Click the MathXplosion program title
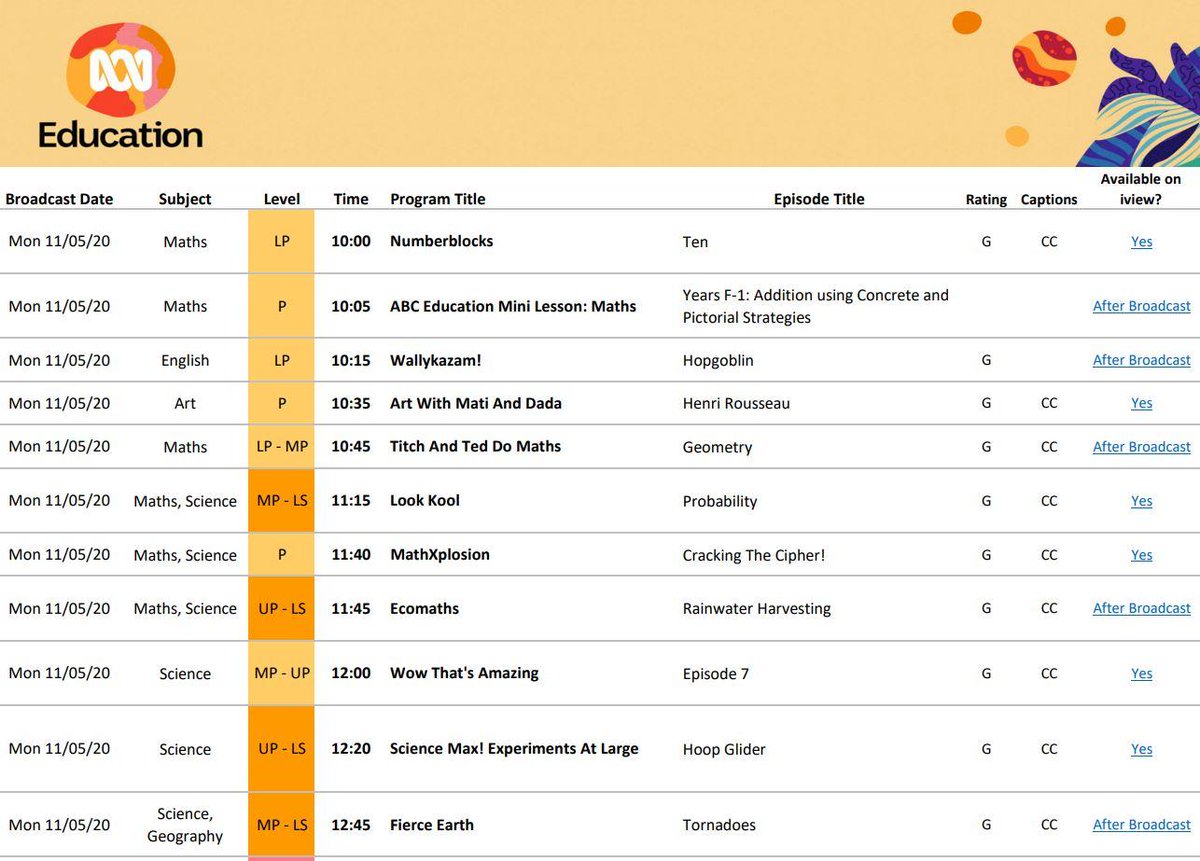Viewport: 1200px width, 861px height. pos(440,555)
